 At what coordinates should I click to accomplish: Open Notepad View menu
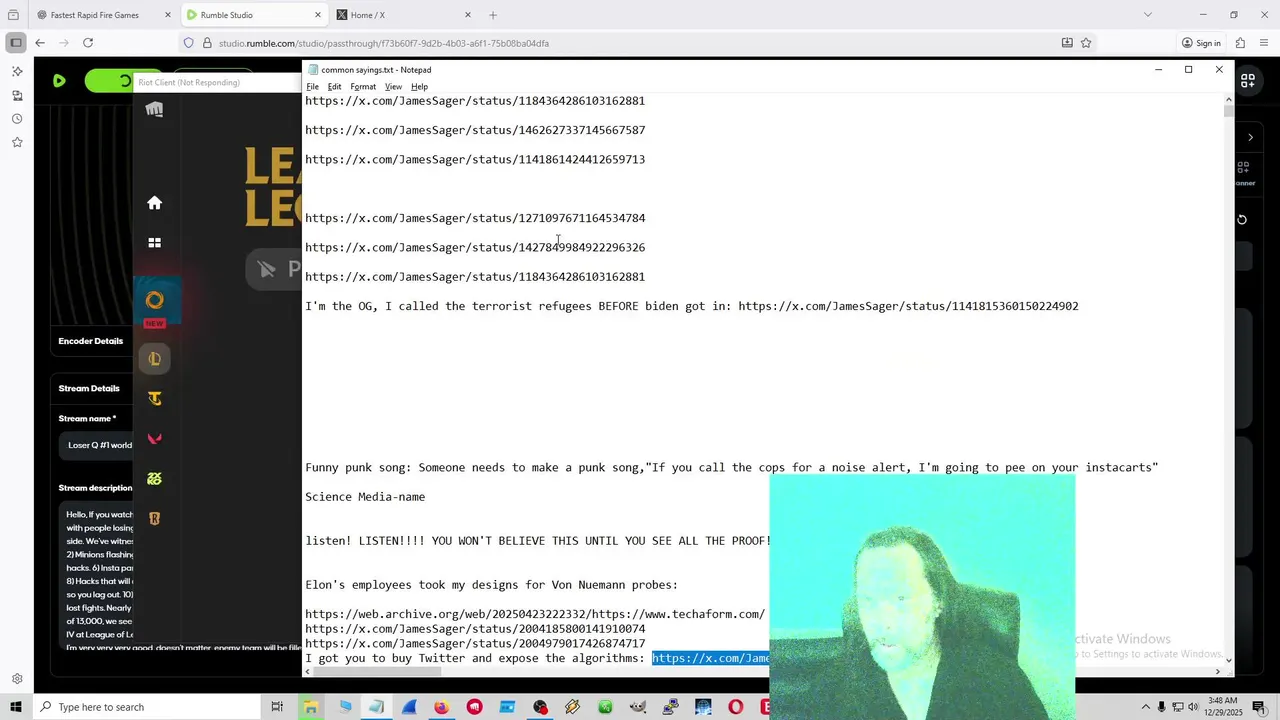394,87
